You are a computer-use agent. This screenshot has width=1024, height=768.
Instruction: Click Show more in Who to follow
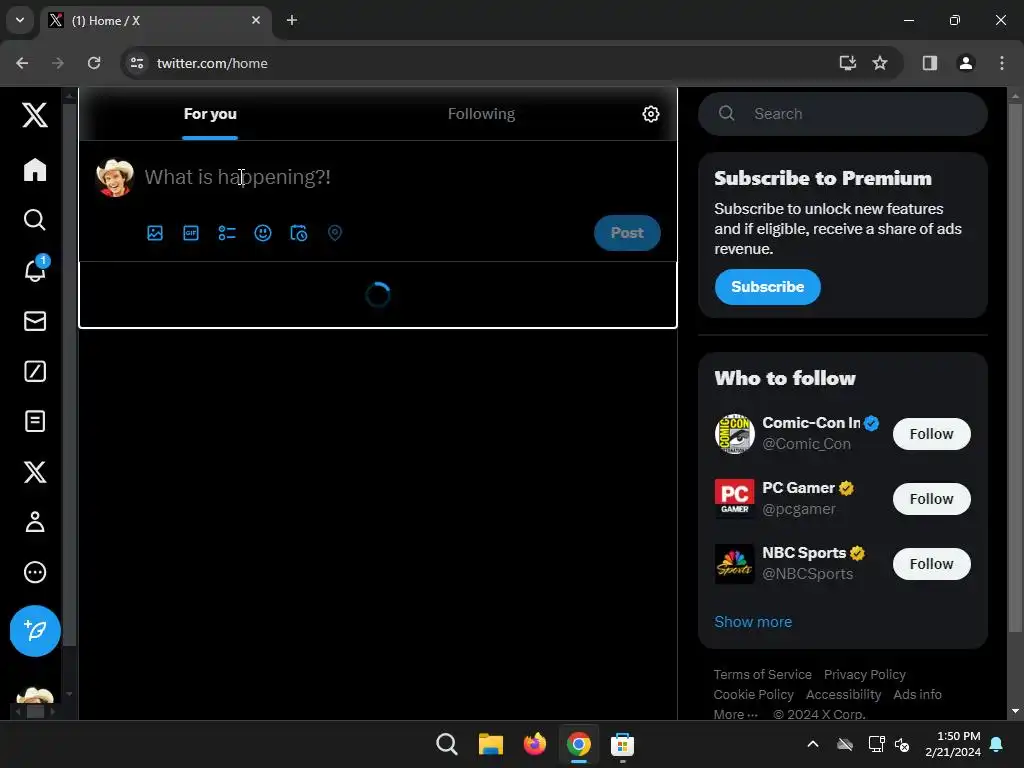click(x=753, y=622)
